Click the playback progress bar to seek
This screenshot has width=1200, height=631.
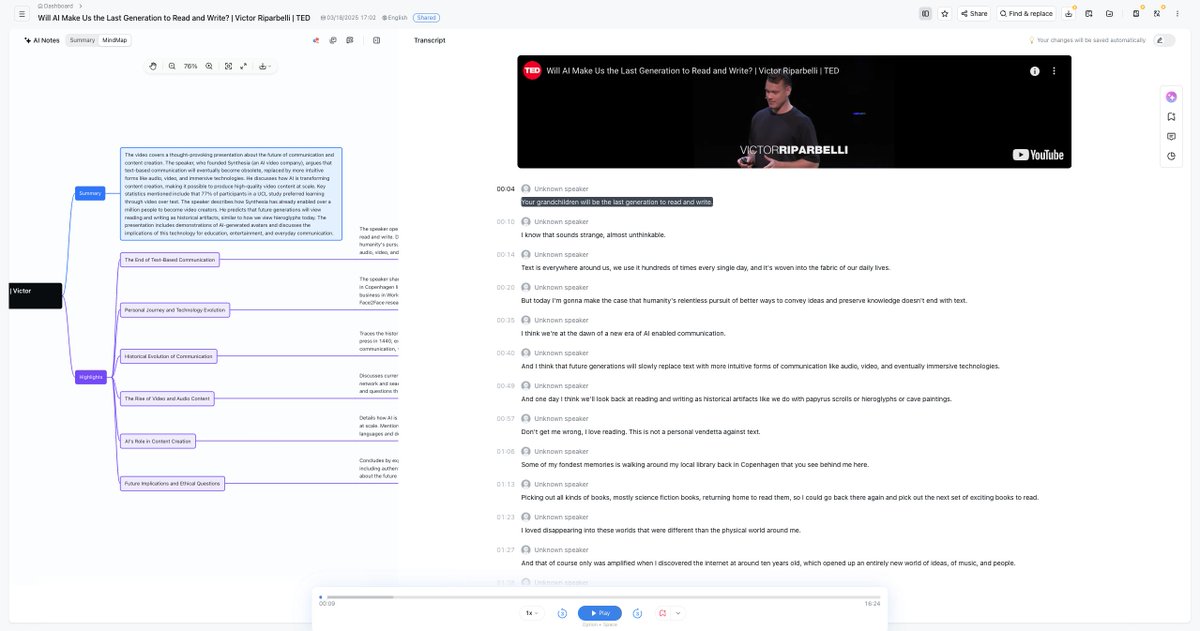point(600,596)
